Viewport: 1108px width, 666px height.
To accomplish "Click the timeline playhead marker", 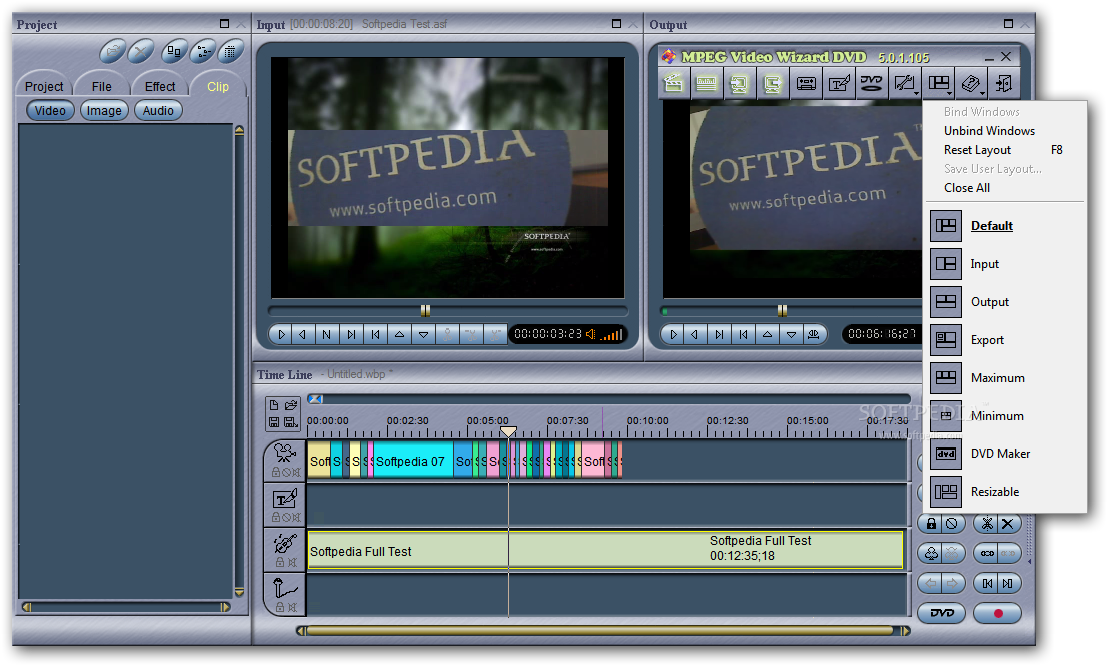I will tap(508, 431).
